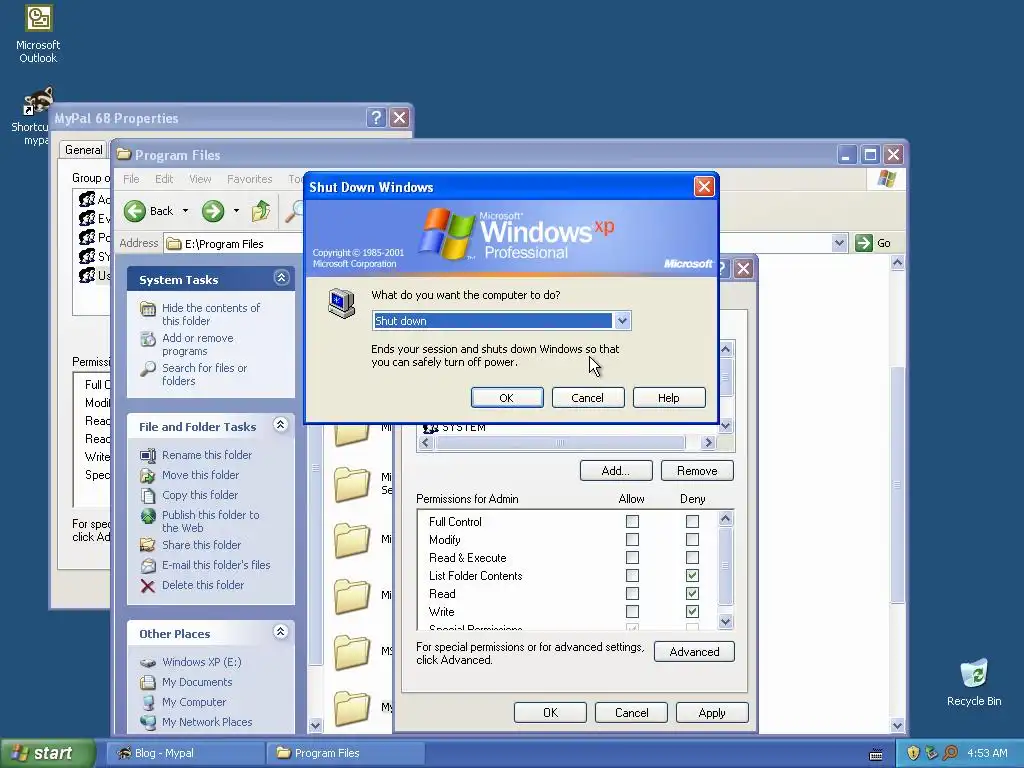Click the Copy this folder icon
This screenshot has height=768, width=1024.
pyautogui.click(x=148, y=496)
